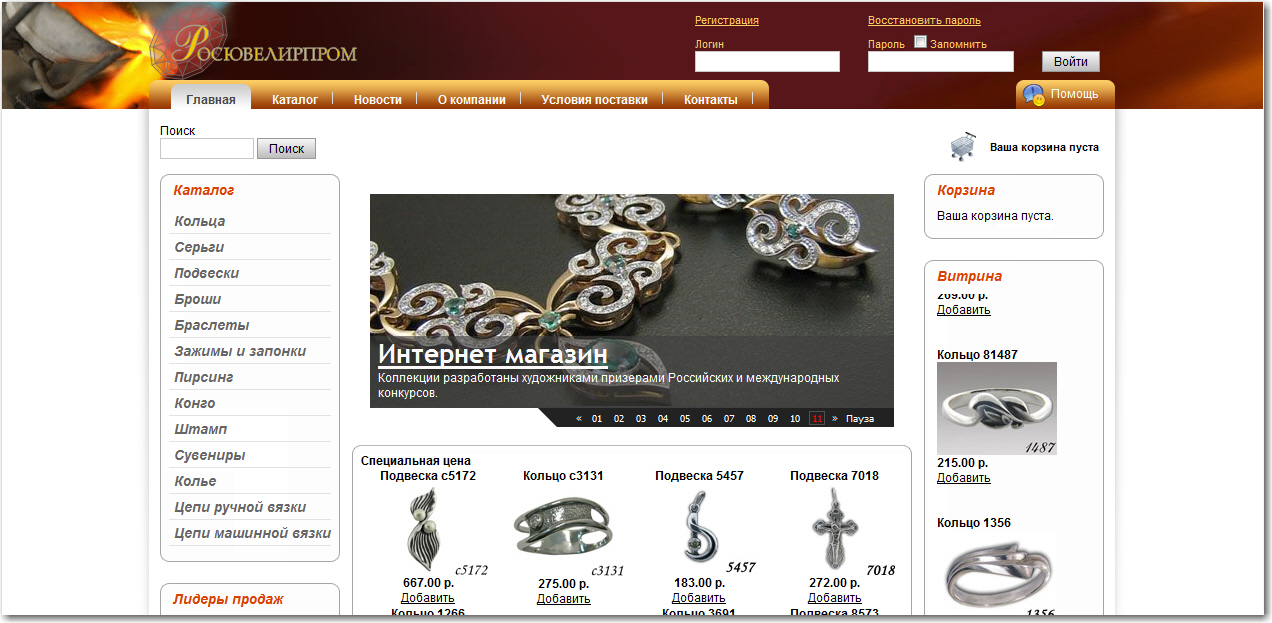Advance slideshow with right arrows

(835, 419)
